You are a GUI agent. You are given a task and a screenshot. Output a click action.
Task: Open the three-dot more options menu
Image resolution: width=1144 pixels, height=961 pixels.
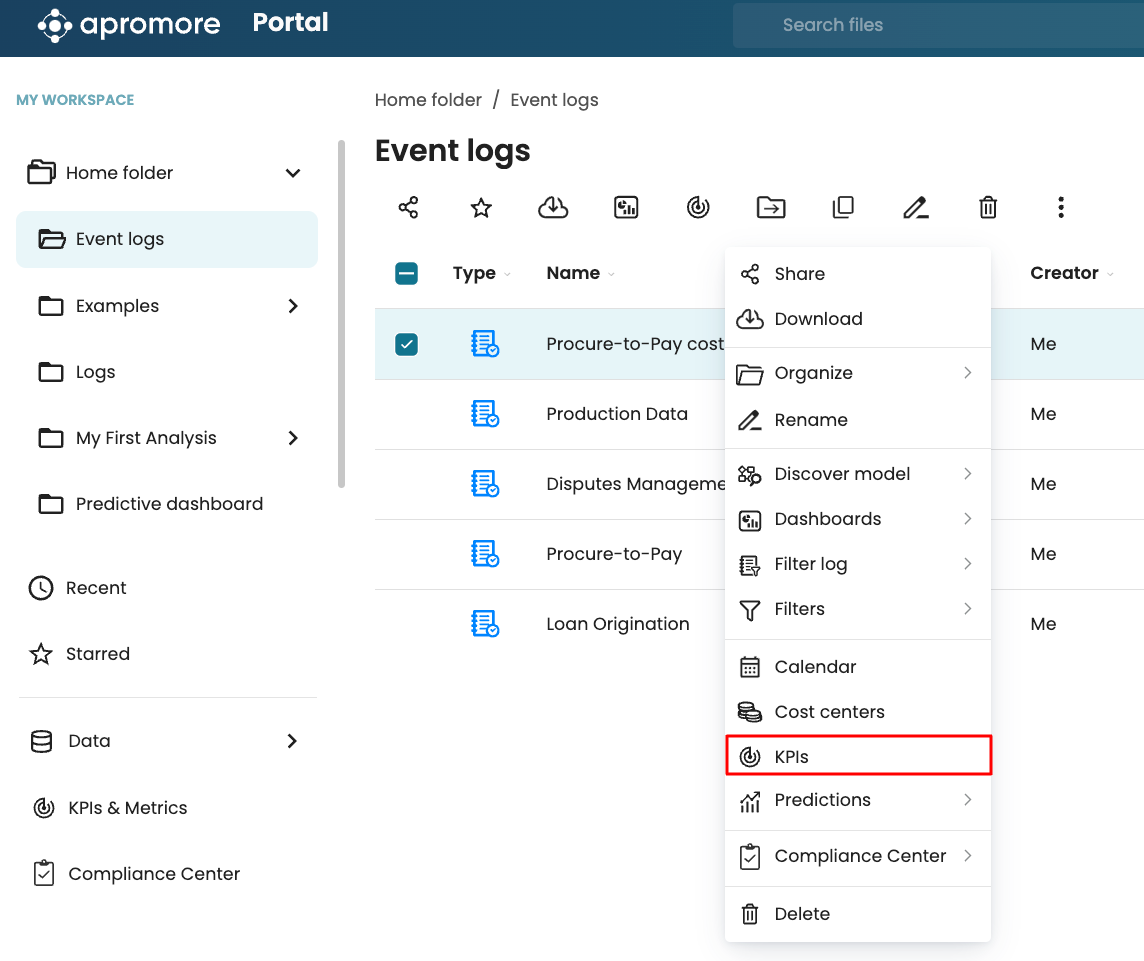pyautogui.click(x=1060, y=208)
